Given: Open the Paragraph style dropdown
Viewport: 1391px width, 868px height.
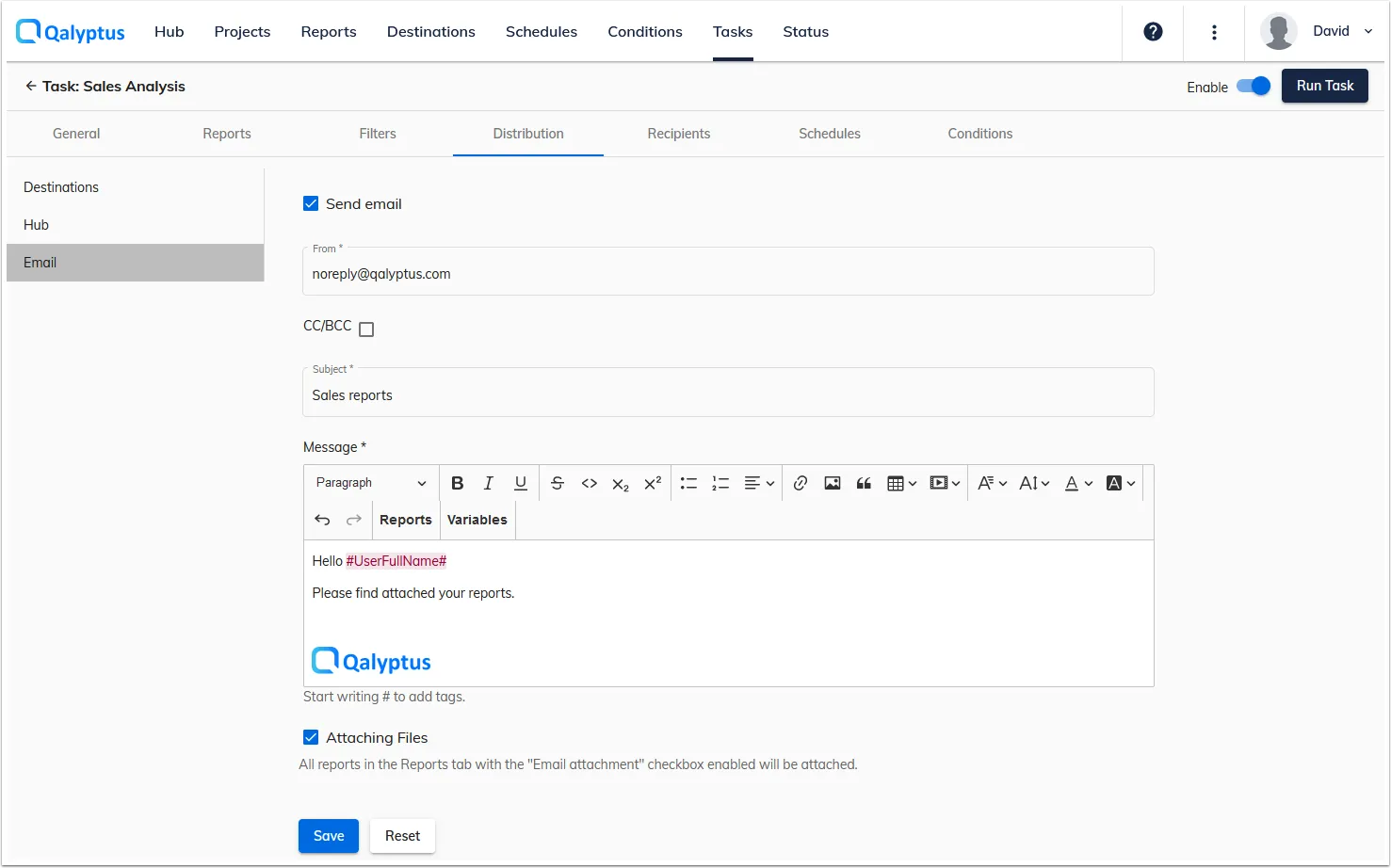Looking at the screenshot, I should (370, 482).
